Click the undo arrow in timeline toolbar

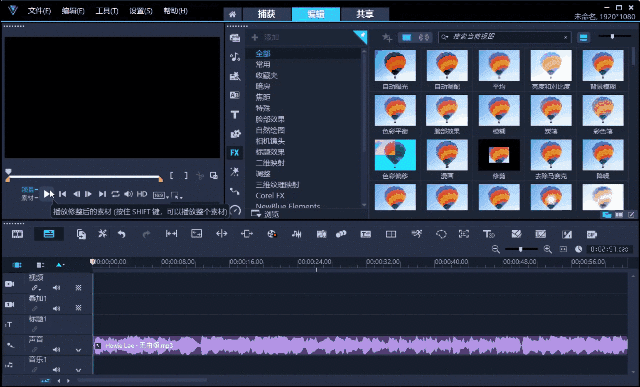click(122, 234)
